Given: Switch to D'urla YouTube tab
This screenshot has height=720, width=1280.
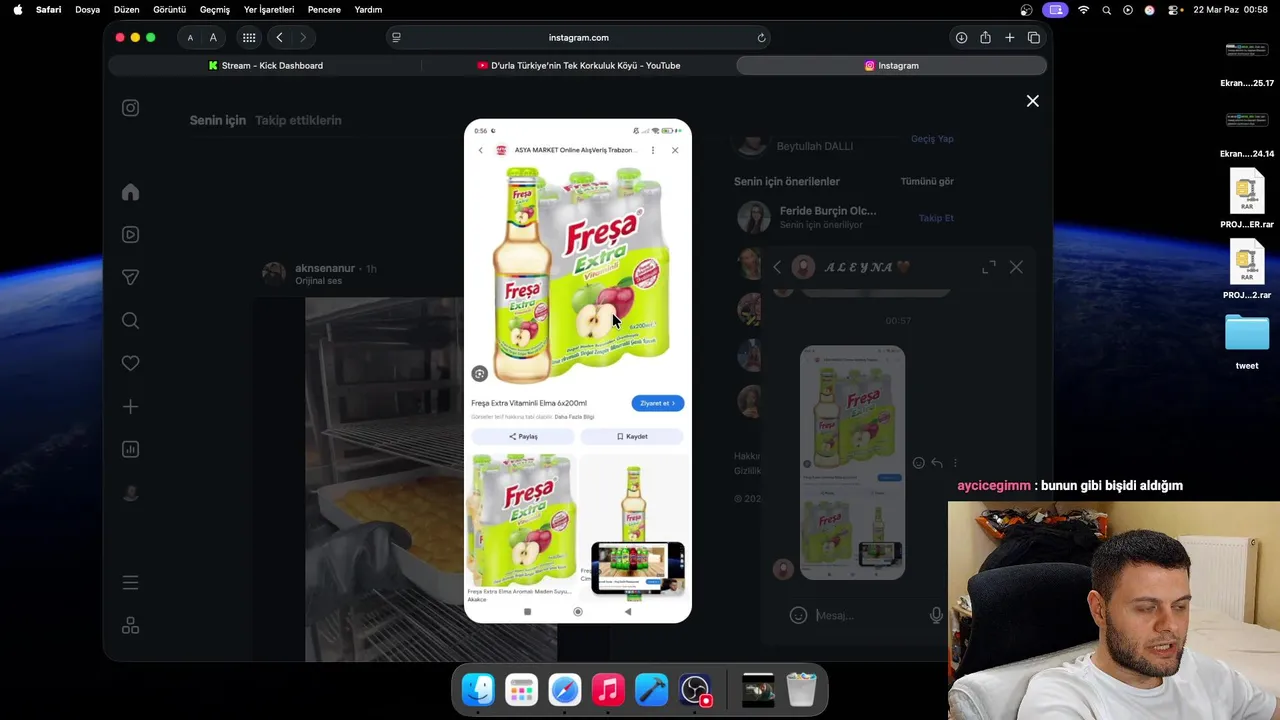Looking at the screenshot, I should tap(579, 65).
